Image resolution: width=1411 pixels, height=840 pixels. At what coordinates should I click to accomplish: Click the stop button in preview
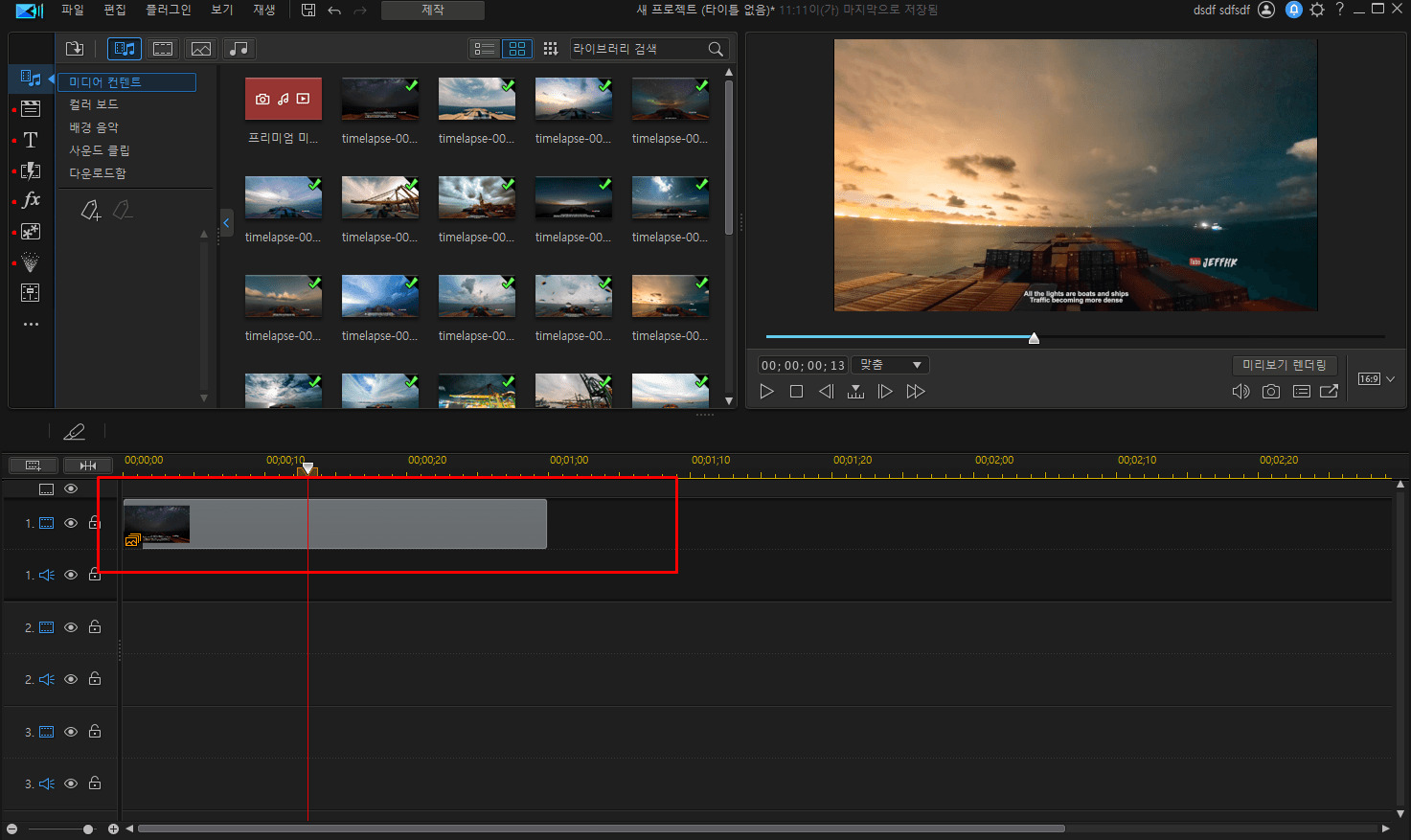pyautogui.click(x=796, y=392)
